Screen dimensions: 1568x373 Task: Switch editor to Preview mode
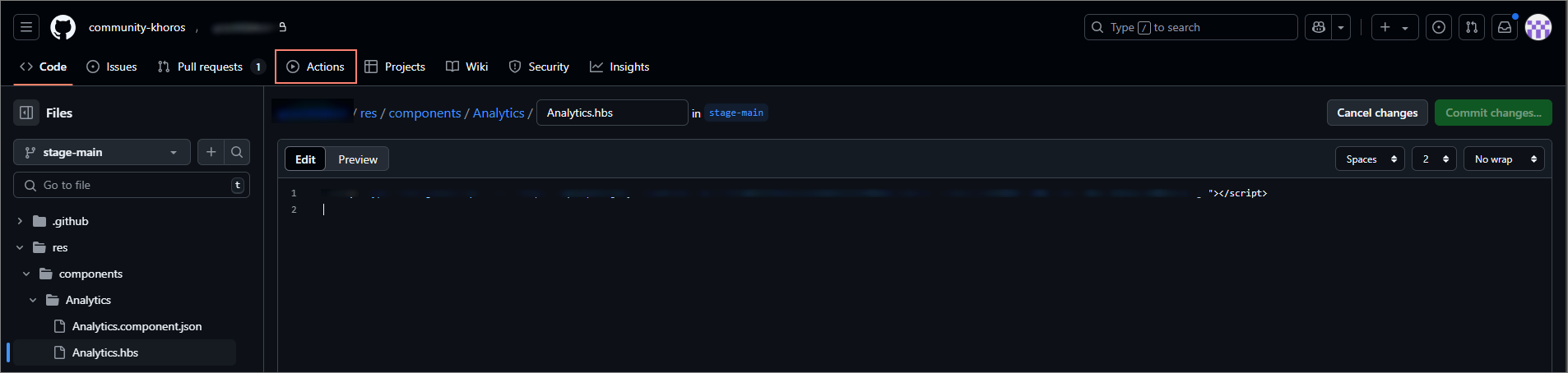click(x=358, y=159)
